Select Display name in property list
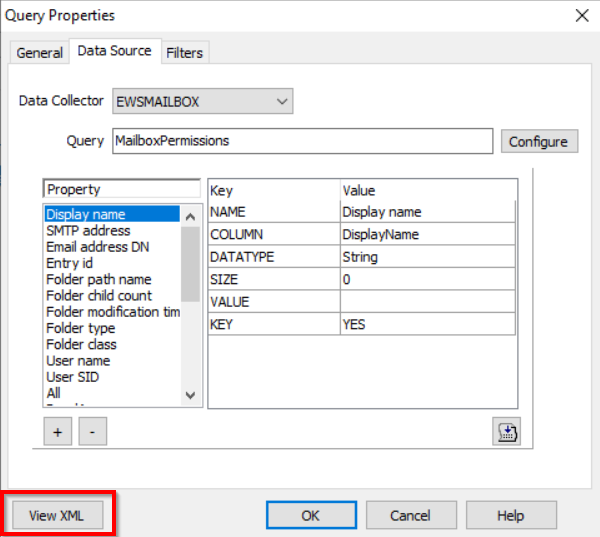This screenshot has width=600, height=537. [x=112, y=214]
